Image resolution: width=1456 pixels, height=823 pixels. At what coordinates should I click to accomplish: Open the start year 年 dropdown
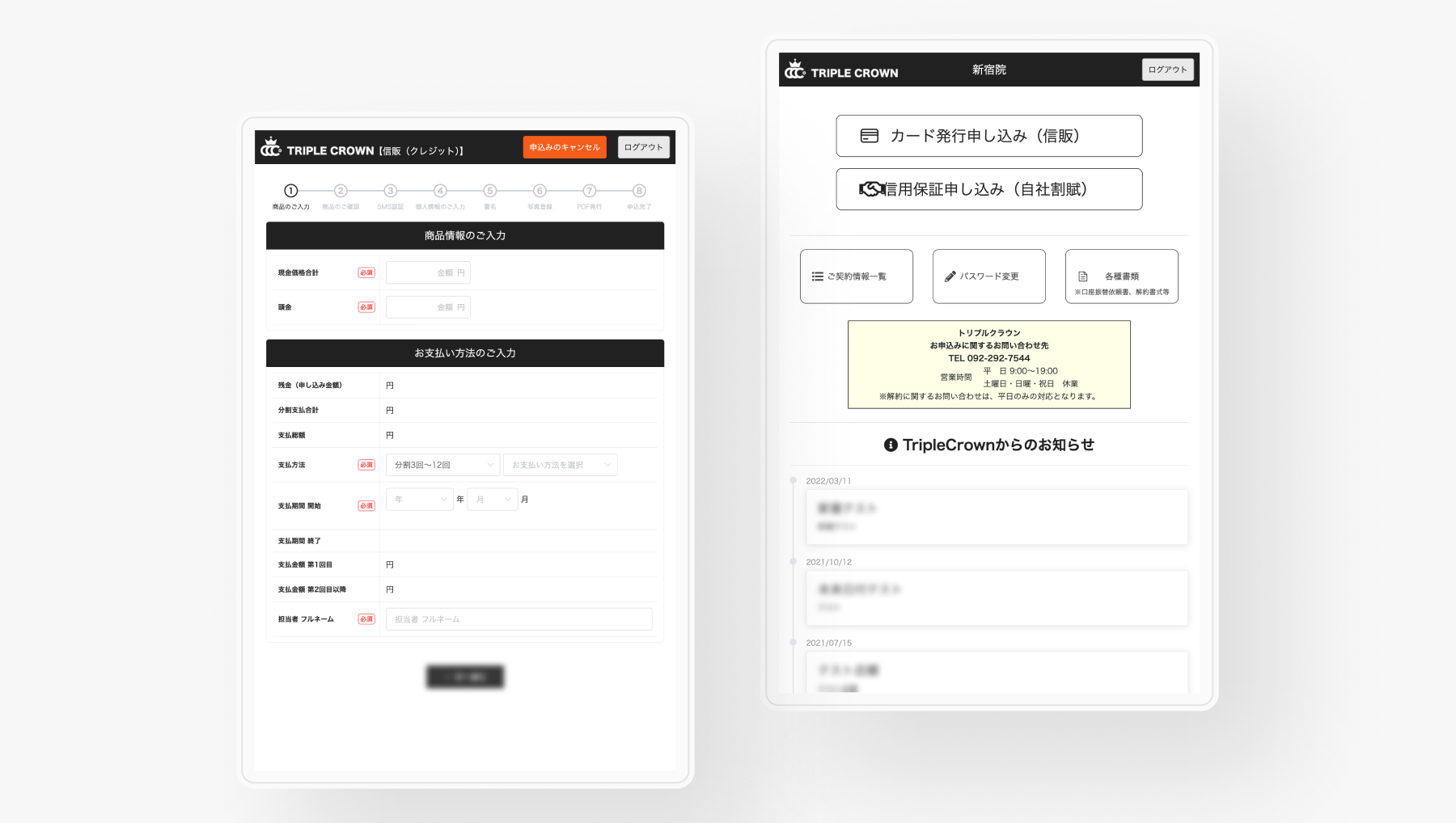419,500
